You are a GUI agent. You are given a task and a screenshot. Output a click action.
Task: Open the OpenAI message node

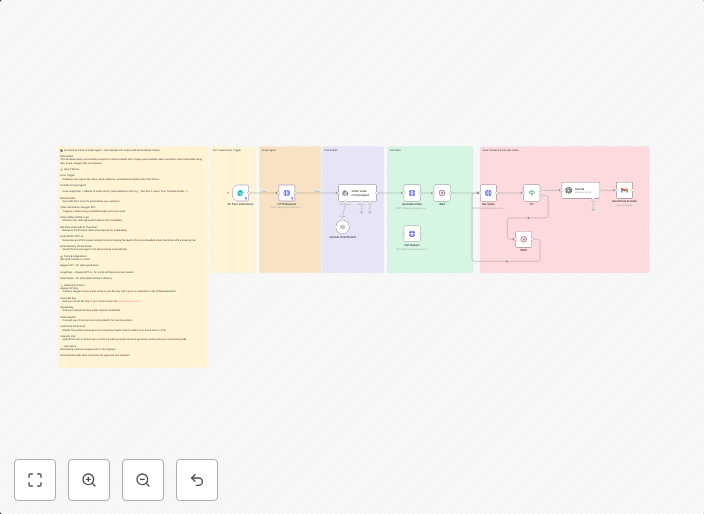pos(580,190)
